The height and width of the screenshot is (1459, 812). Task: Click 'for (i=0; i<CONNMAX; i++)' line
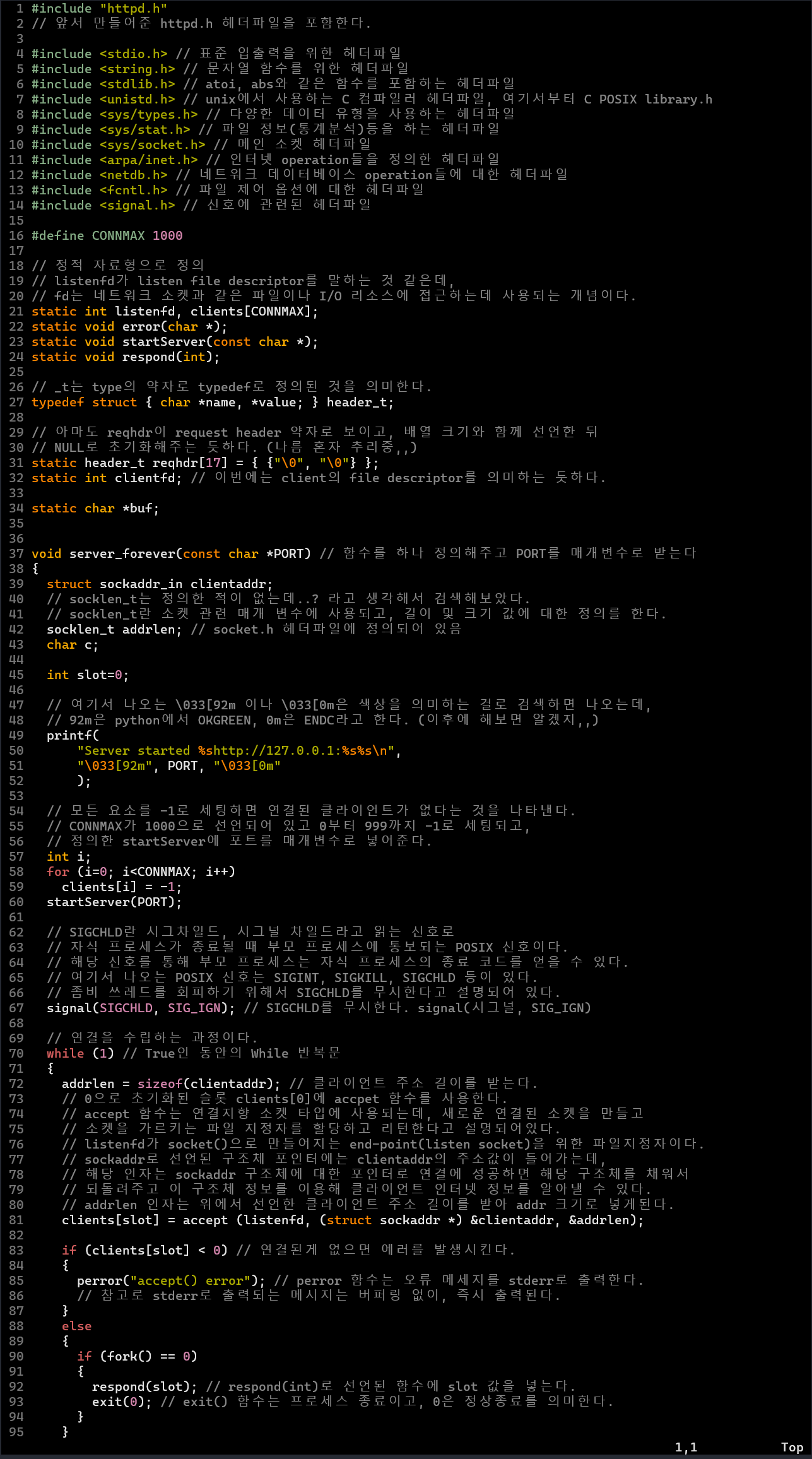pyautogui.click(x=141, y=871)
